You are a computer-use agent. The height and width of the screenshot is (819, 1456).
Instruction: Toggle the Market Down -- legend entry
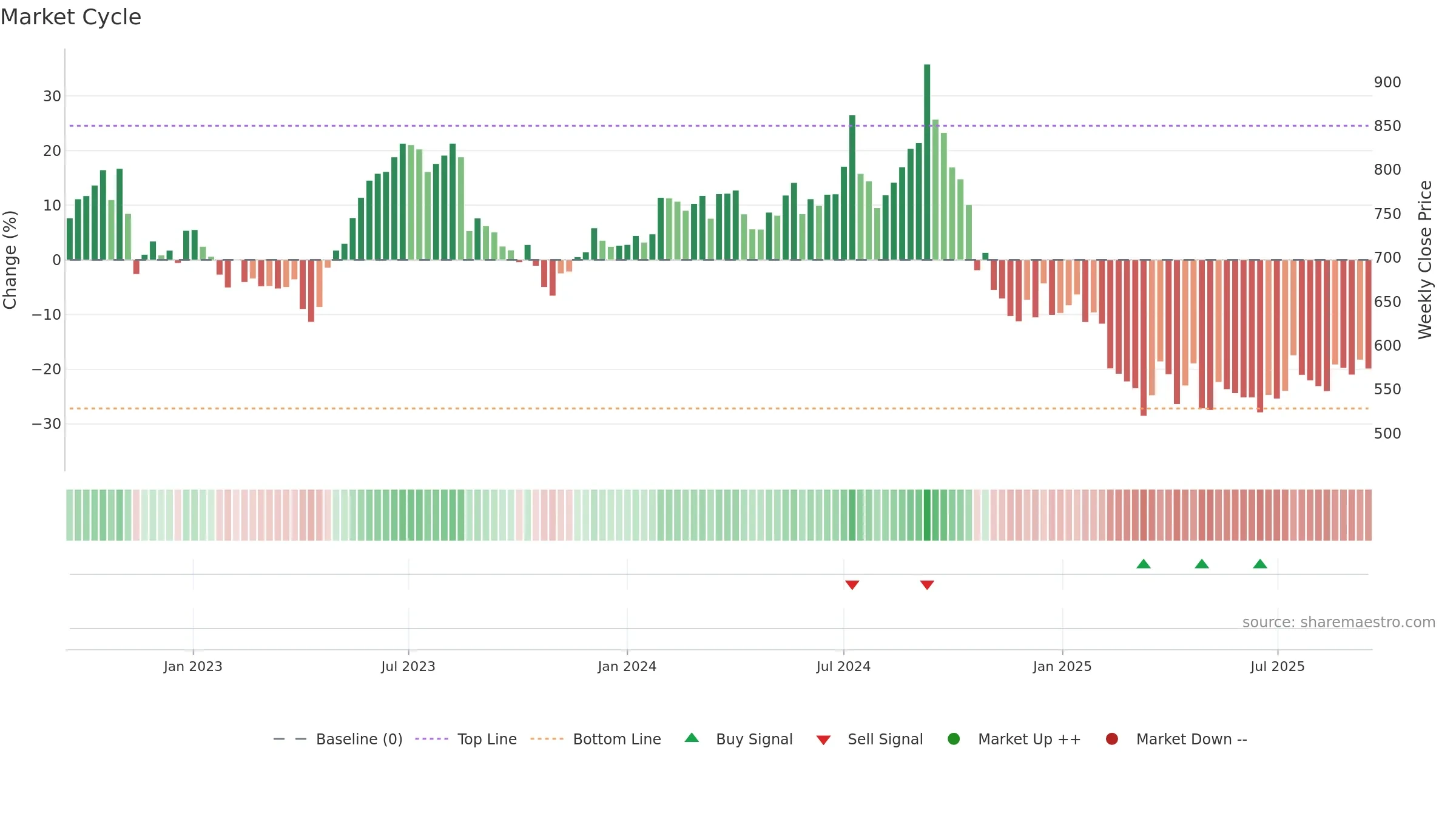pyautogui.click(x=1176, y=739)
